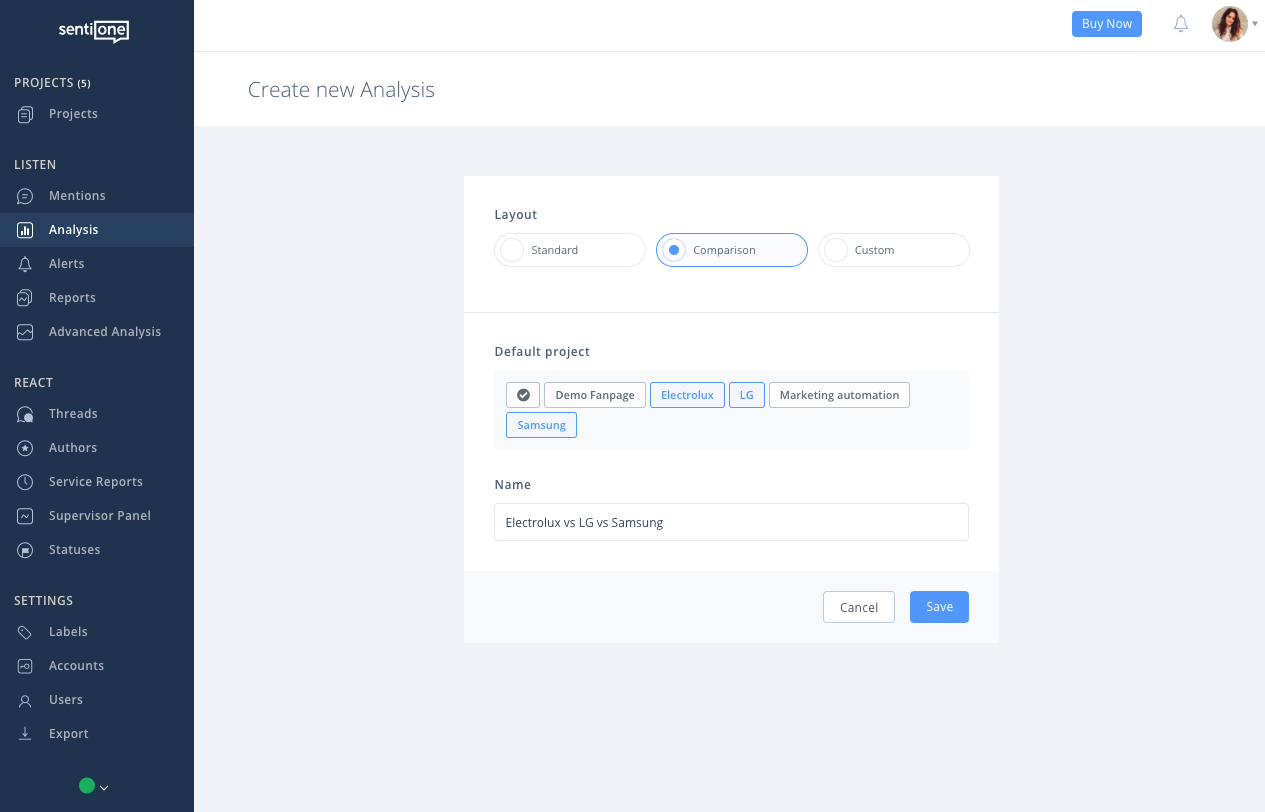Click the notification bell icon
1265x812 pixels.
[x=1181, y=24]
